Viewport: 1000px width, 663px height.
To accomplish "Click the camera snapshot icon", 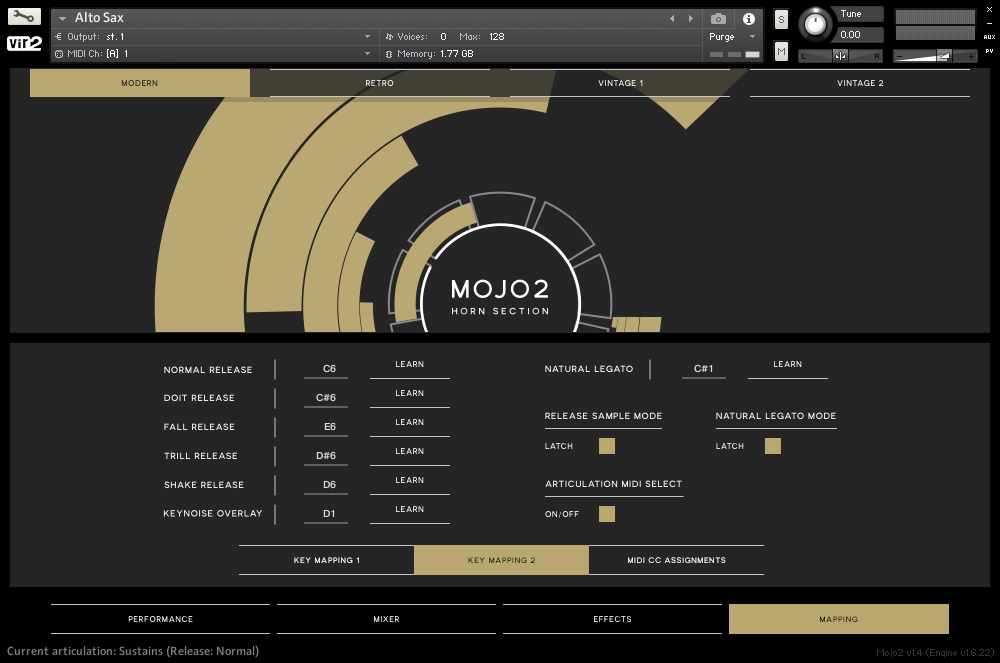I will coord(718,18).
